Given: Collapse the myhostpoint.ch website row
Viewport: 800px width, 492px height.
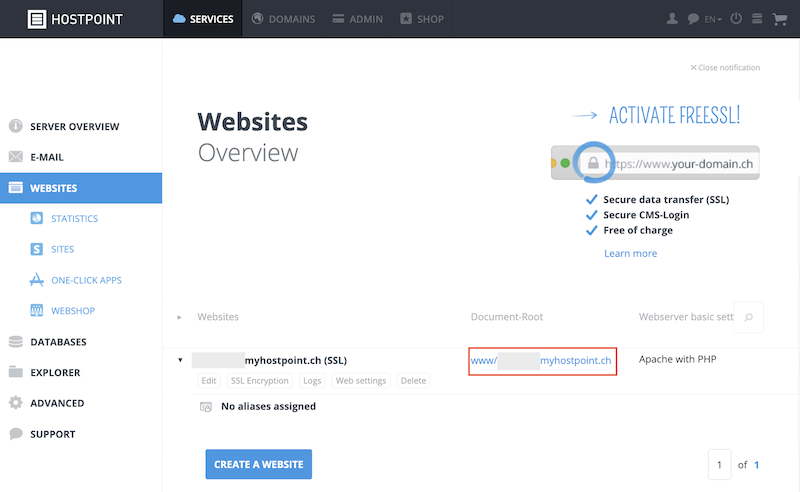Looking at the screenshot, I should pos(180,360).
